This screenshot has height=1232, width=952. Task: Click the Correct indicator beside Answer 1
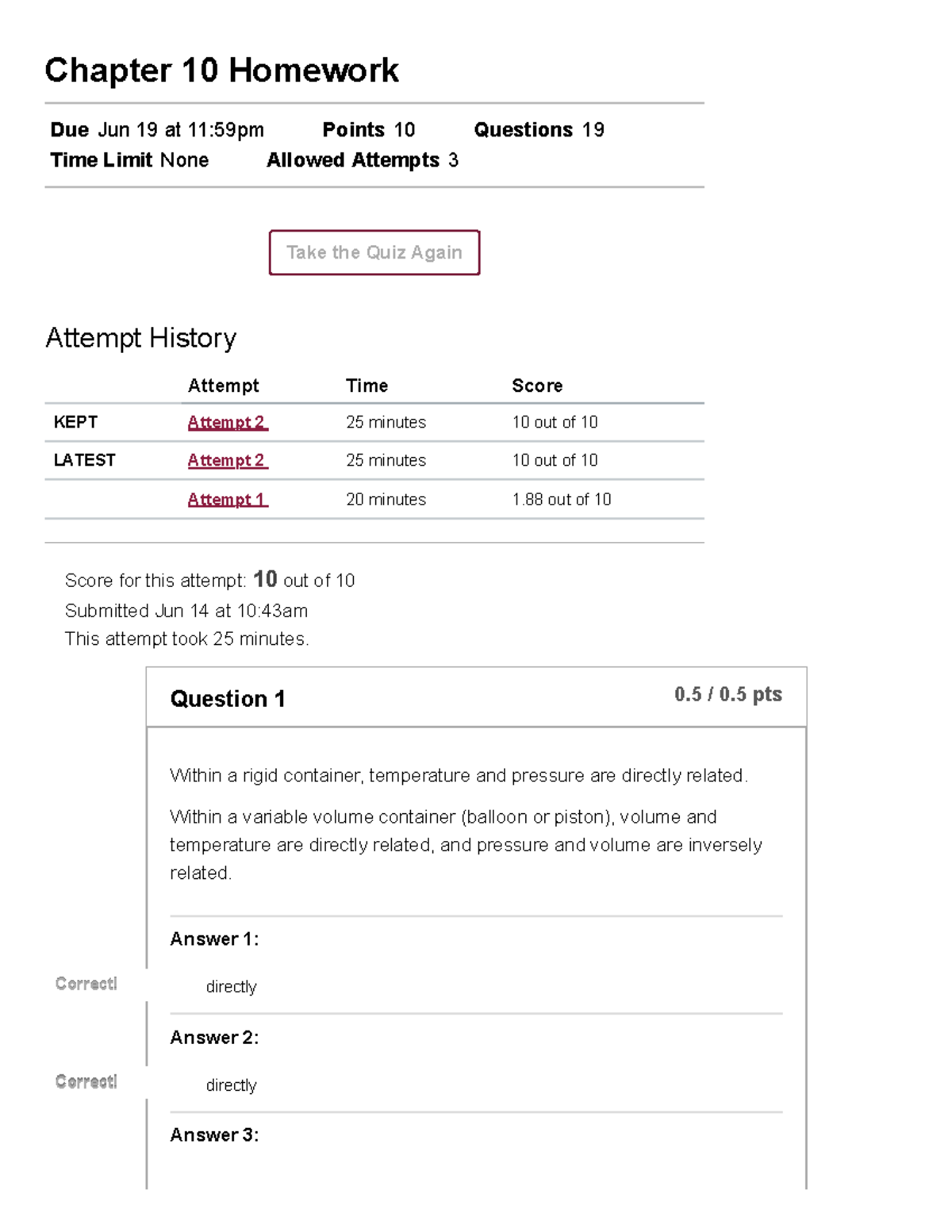point(85,983)
